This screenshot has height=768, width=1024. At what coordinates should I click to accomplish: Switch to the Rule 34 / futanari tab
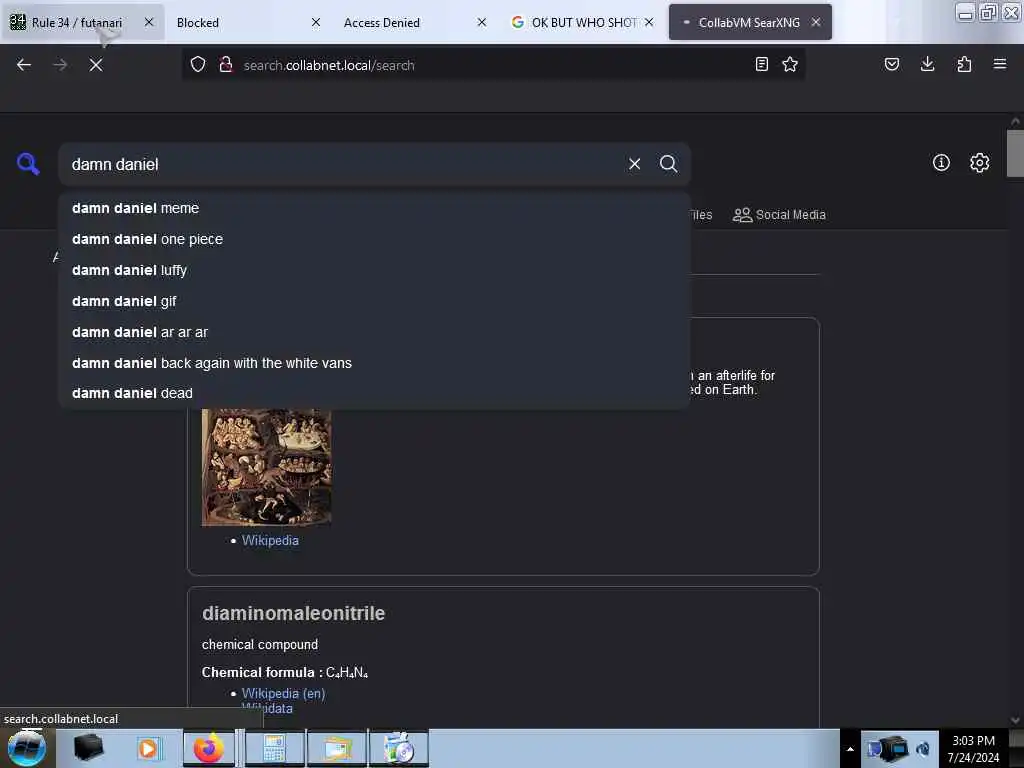tap(82, 22)
